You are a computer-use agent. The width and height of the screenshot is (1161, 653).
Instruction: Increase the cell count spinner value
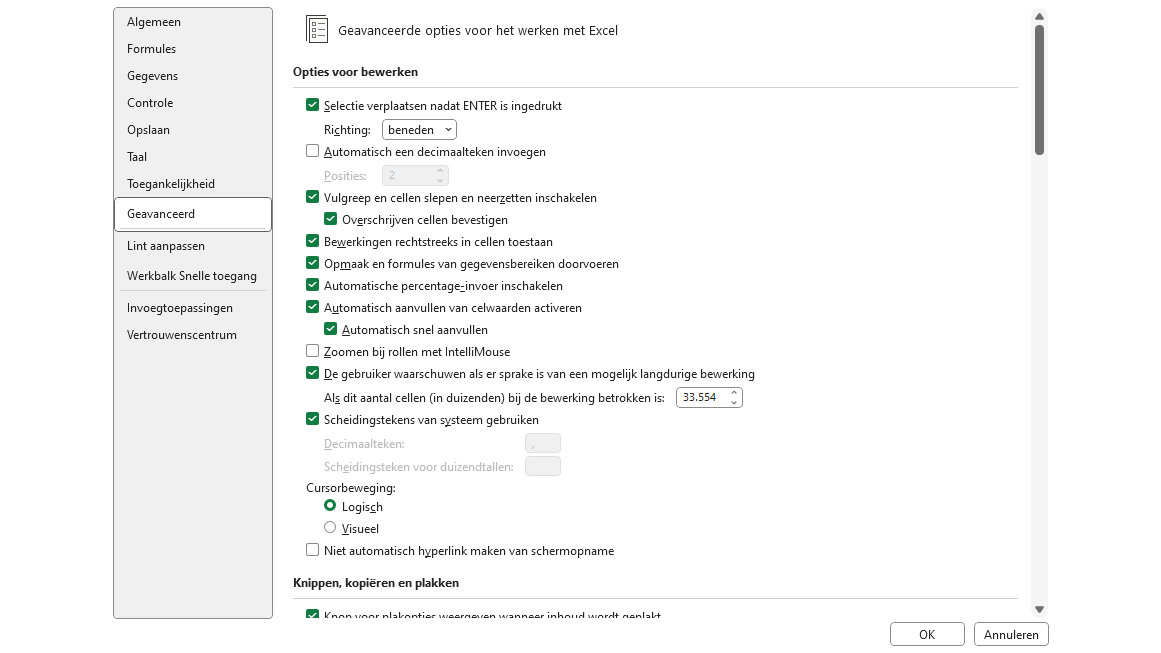[x=734, y=393]
